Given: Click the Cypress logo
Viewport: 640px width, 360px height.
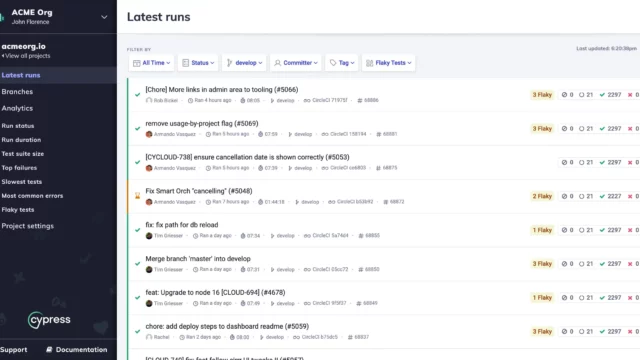Looking at the screenshot, I should (x=49, y=320).
